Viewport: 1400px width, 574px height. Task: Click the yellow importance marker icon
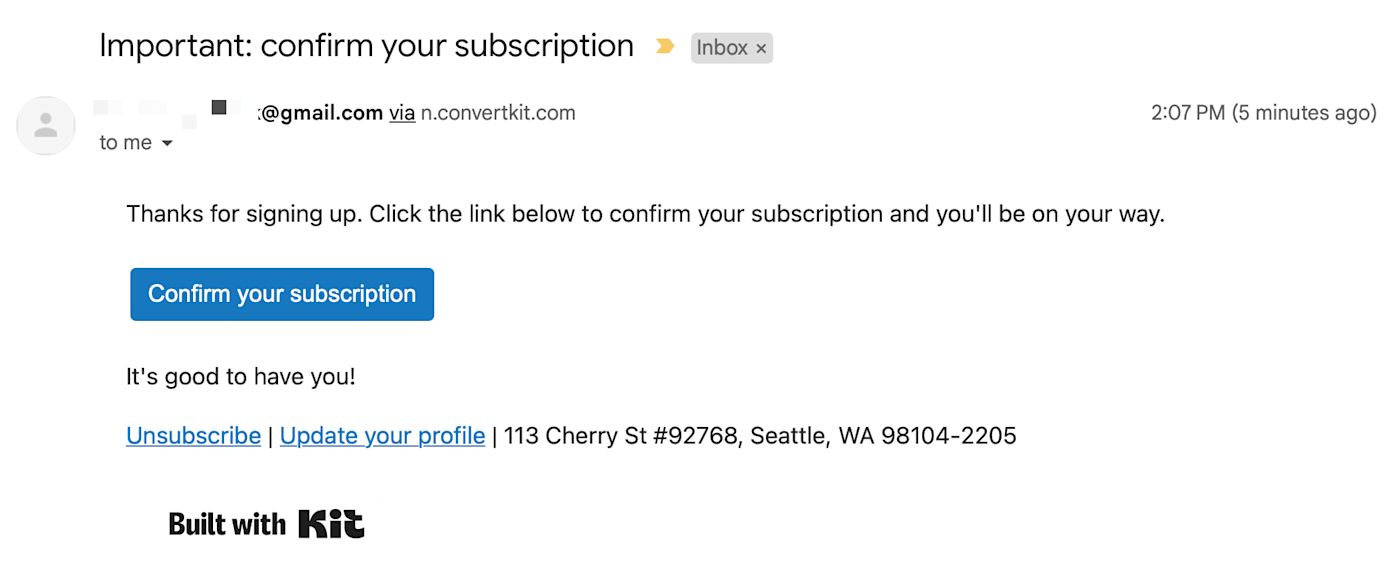tap(664, 47)
